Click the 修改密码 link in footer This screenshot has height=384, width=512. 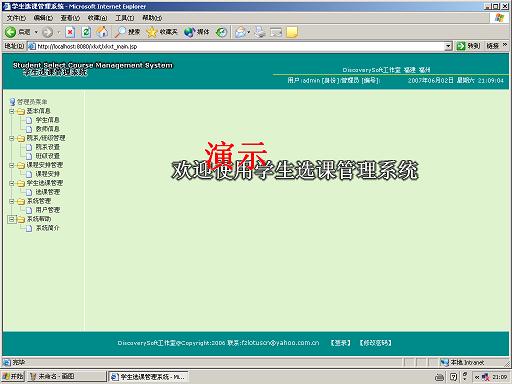click(x=375, y=343)
